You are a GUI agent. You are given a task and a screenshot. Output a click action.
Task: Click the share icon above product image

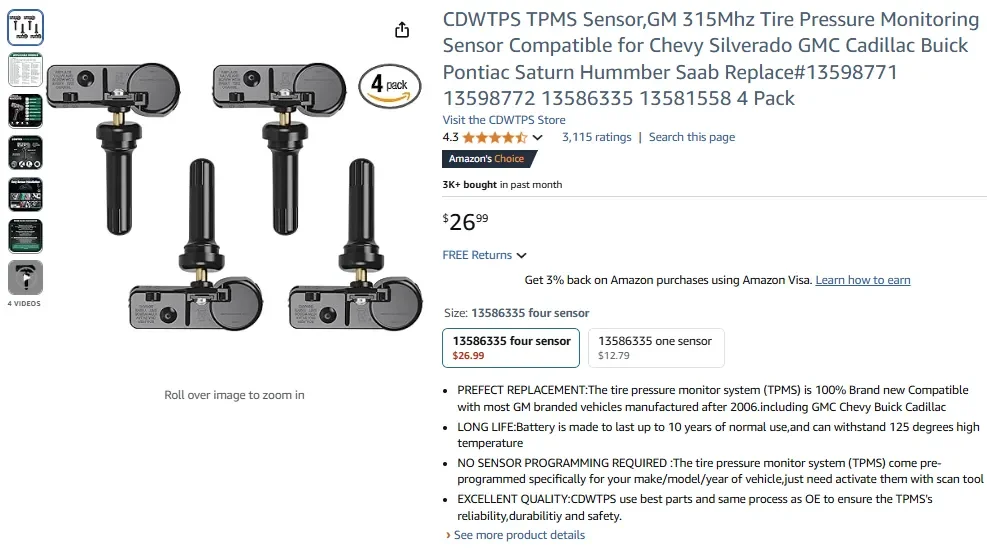[402, 30]
